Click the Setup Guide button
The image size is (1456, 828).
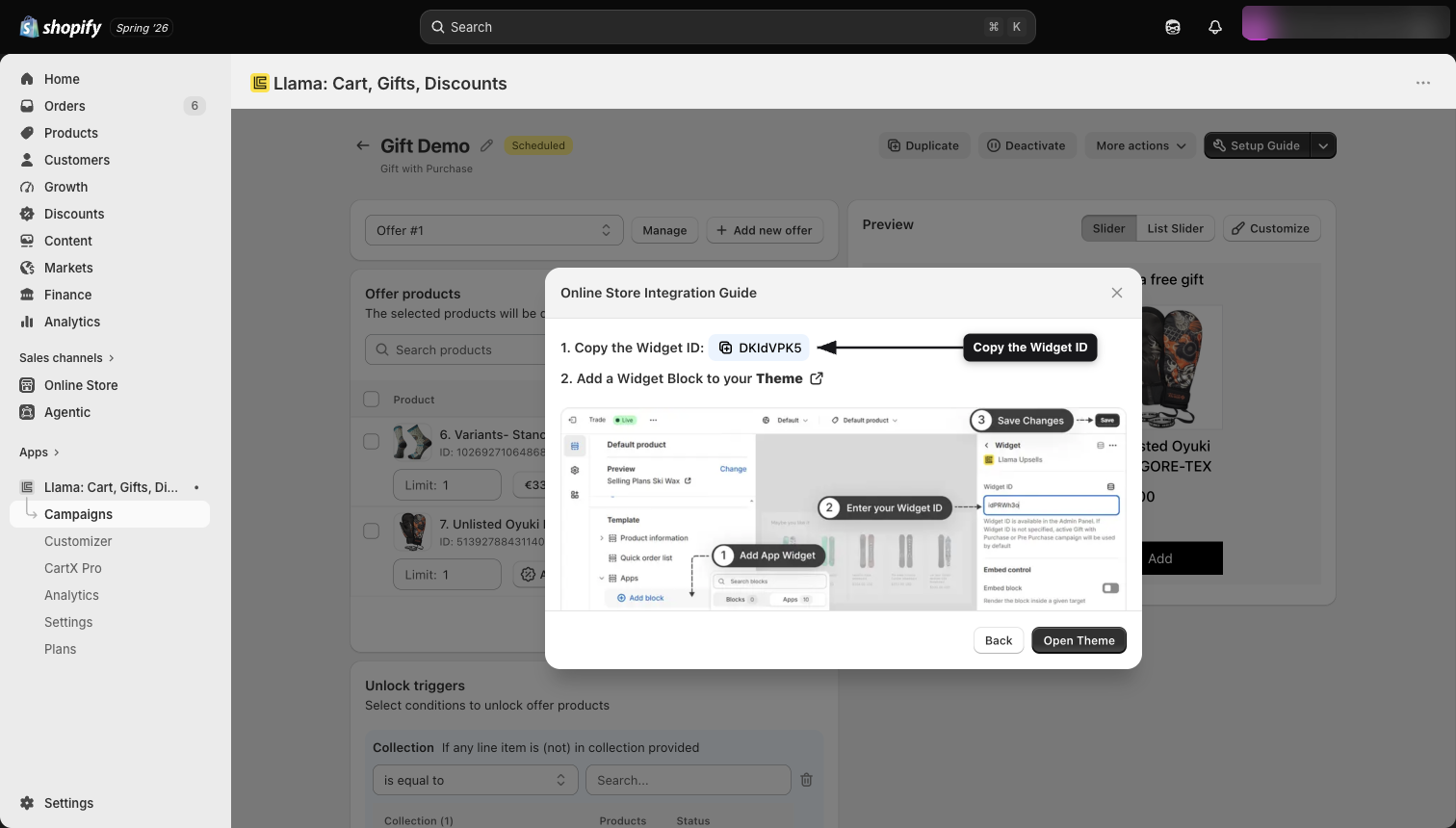[x=1257, y=145]
